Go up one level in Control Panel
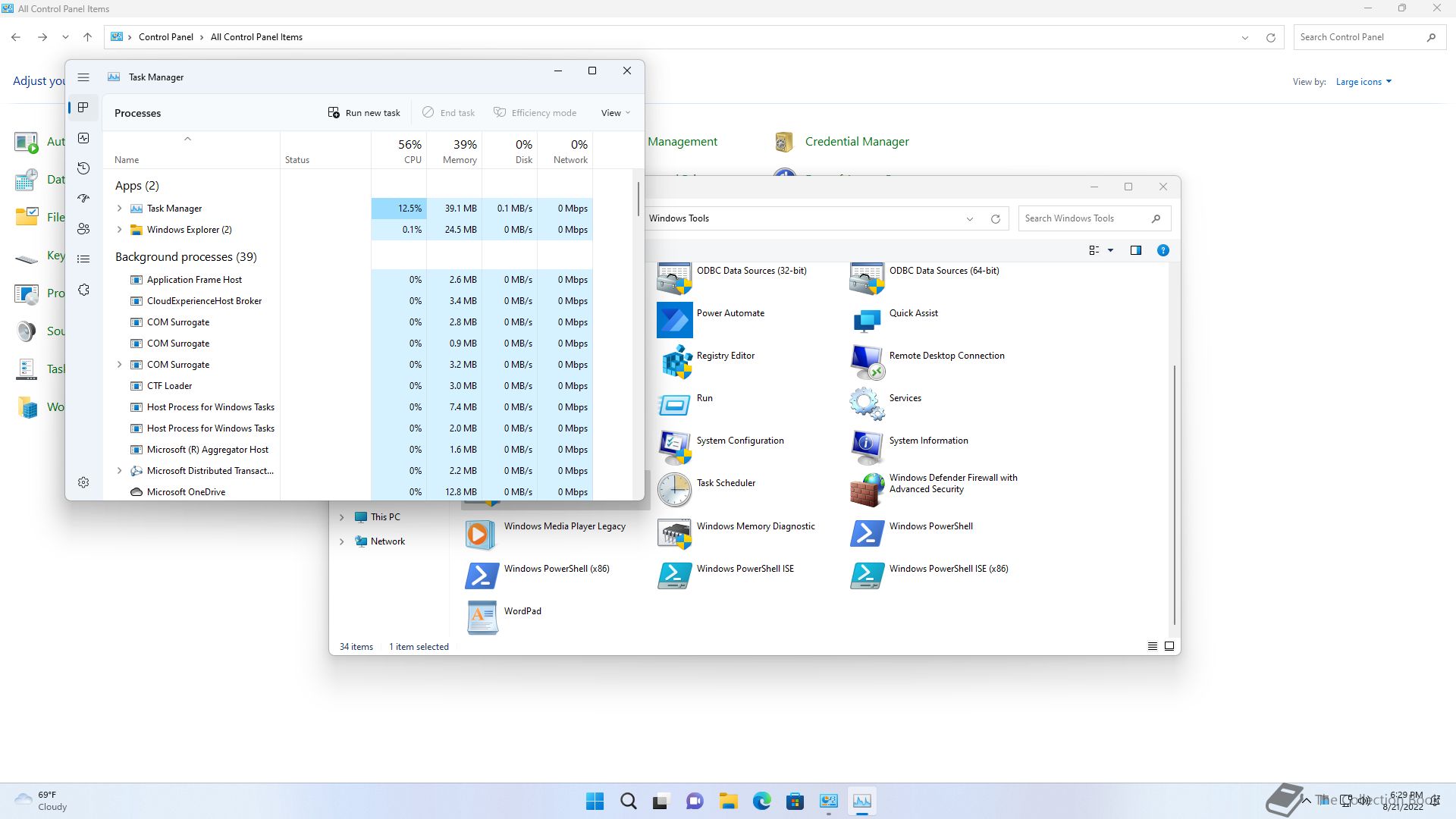Screen dimensions: 1456x819 (87, 37)
